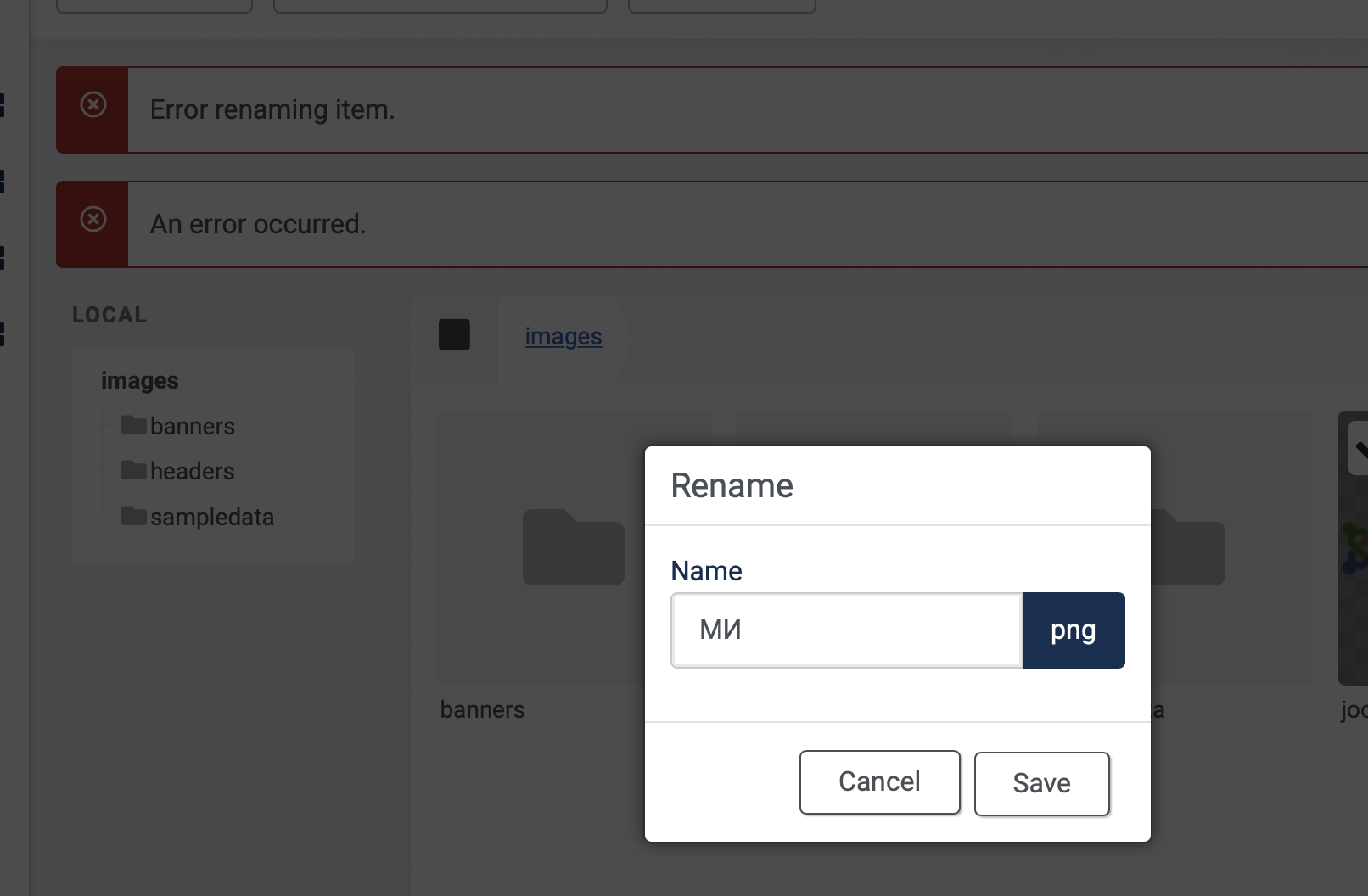Viewport: 1368px width, 896px height.
Task: Dismiss icon on 'An error occurred' alert
Action: 93,219
